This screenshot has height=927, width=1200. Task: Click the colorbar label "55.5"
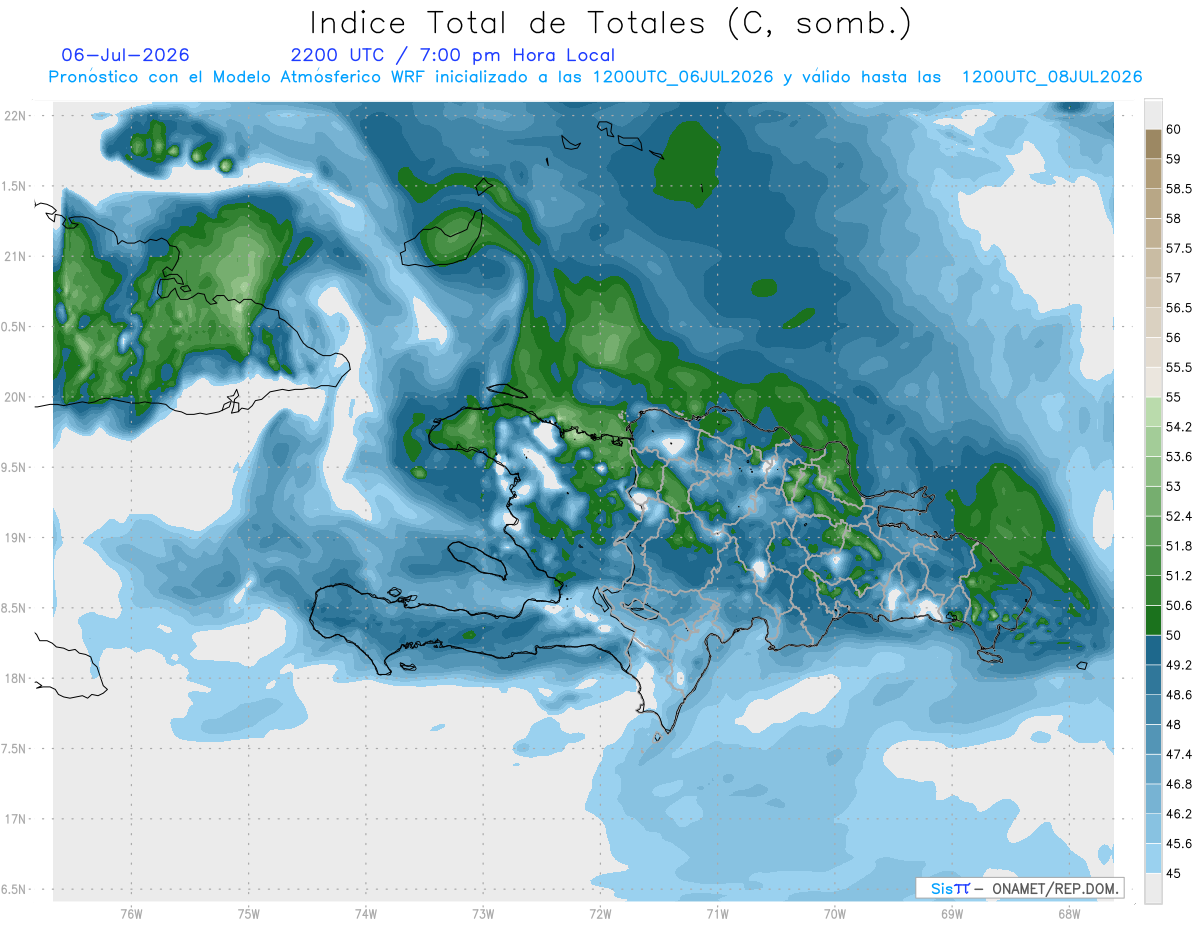(x=1179, y=367)
